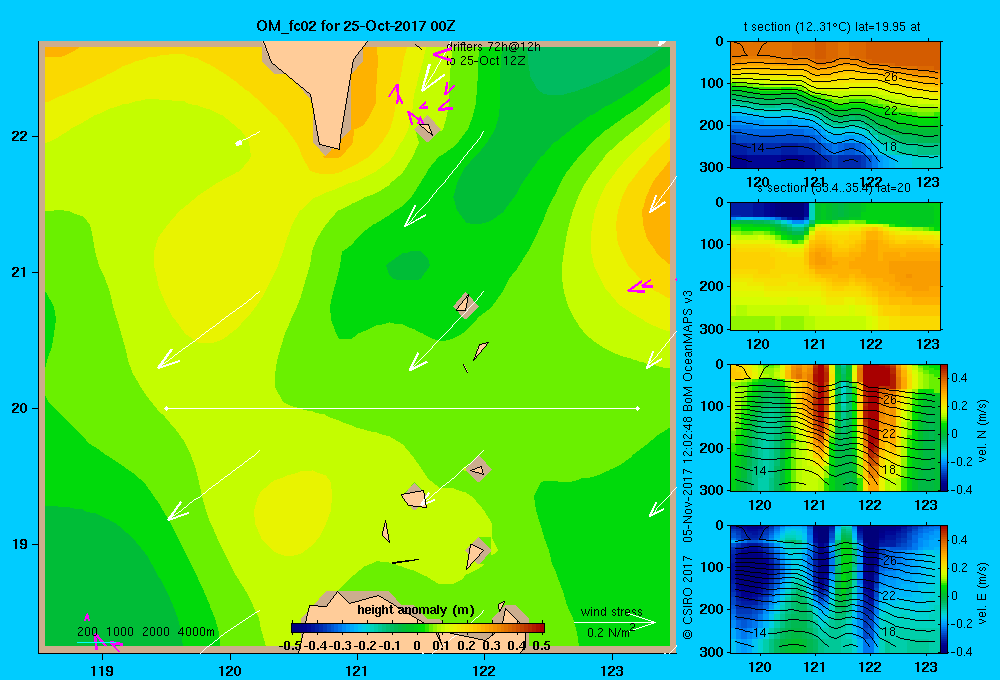This screenshot has width=1000, height=680.
Task: Click longitude "122" under the salinity section
Action: coord(871,344)
